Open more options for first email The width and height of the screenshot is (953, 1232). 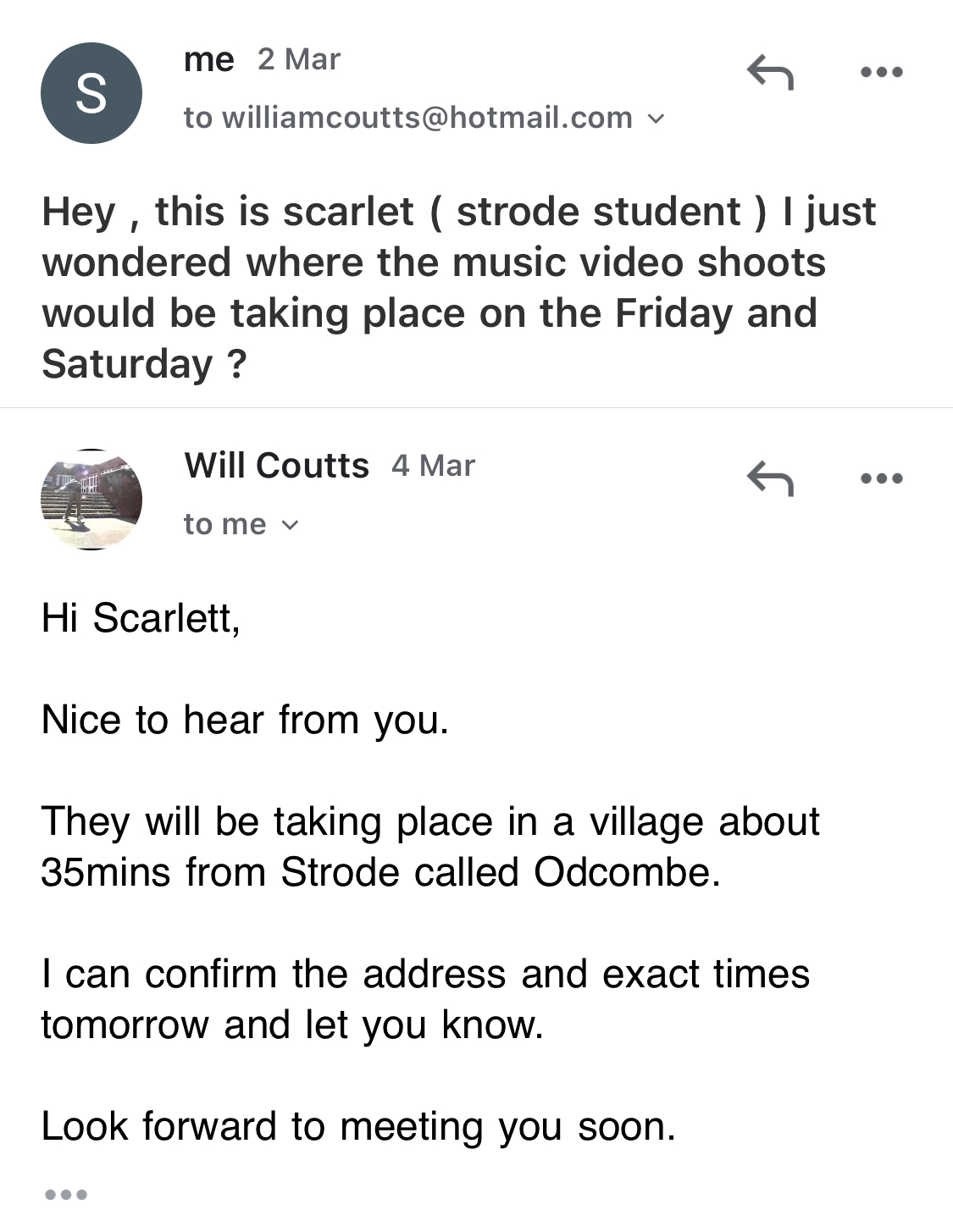coord(881,72)
